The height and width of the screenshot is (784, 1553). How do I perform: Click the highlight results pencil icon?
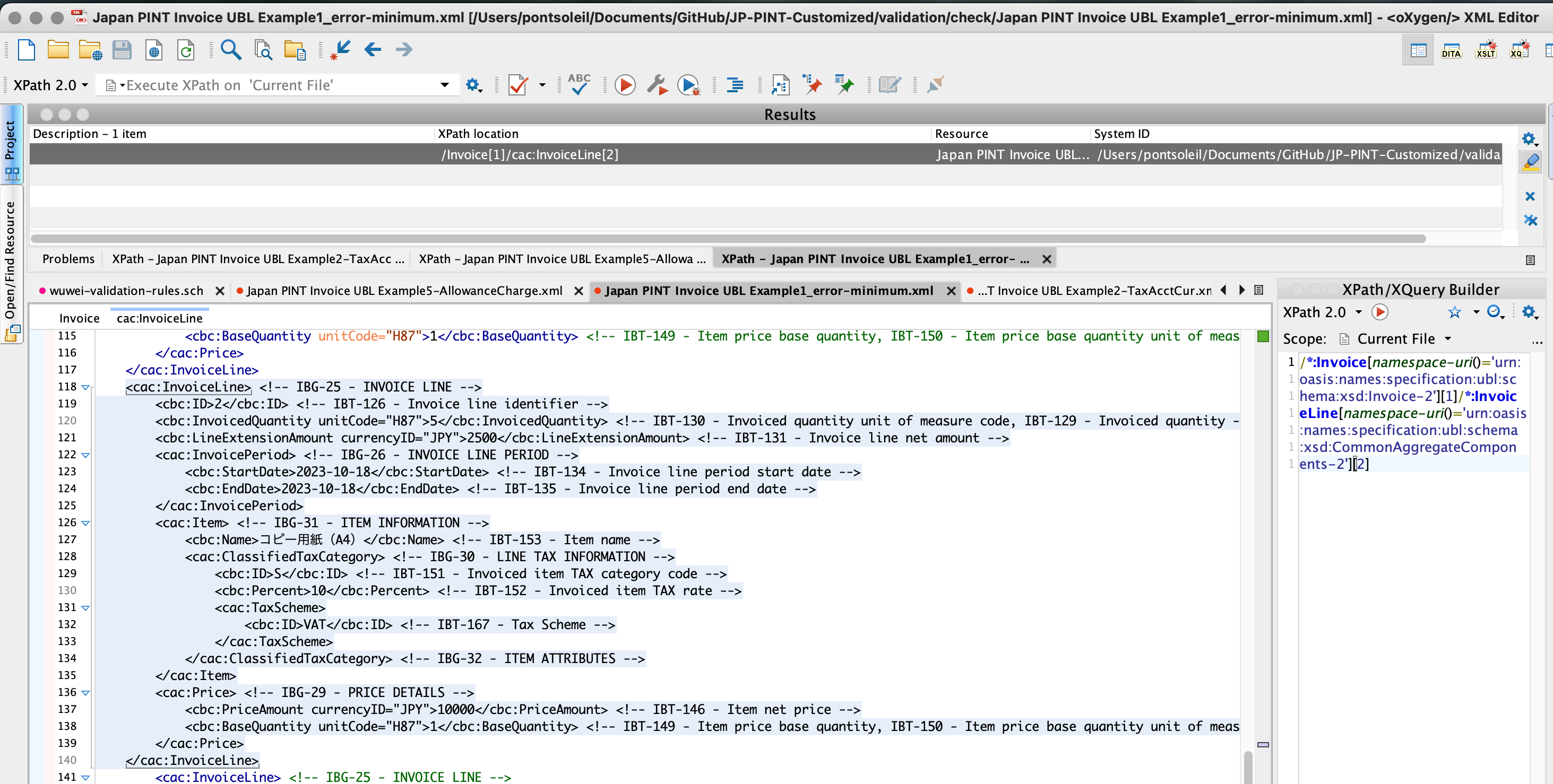1530,162
